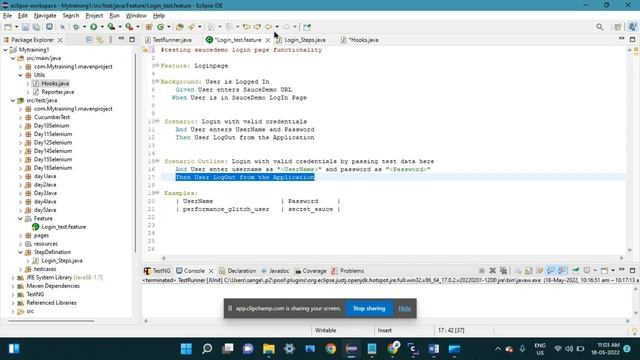640x360 pixels.
Task: Click the Save All toolbar icon
Action: click(36, 27)
